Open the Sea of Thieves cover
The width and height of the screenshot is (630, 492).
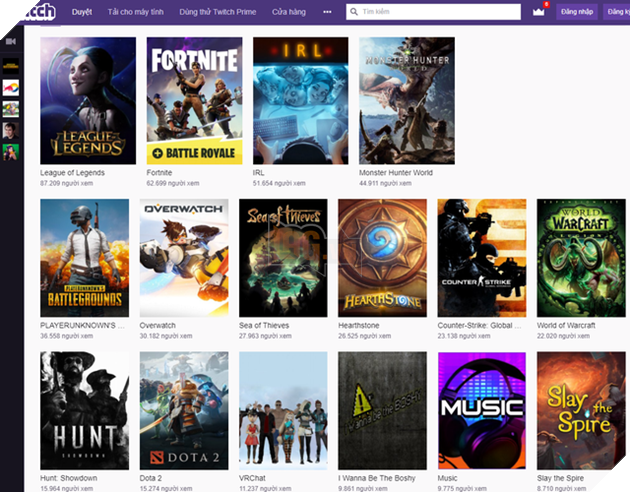click(283, 258)
